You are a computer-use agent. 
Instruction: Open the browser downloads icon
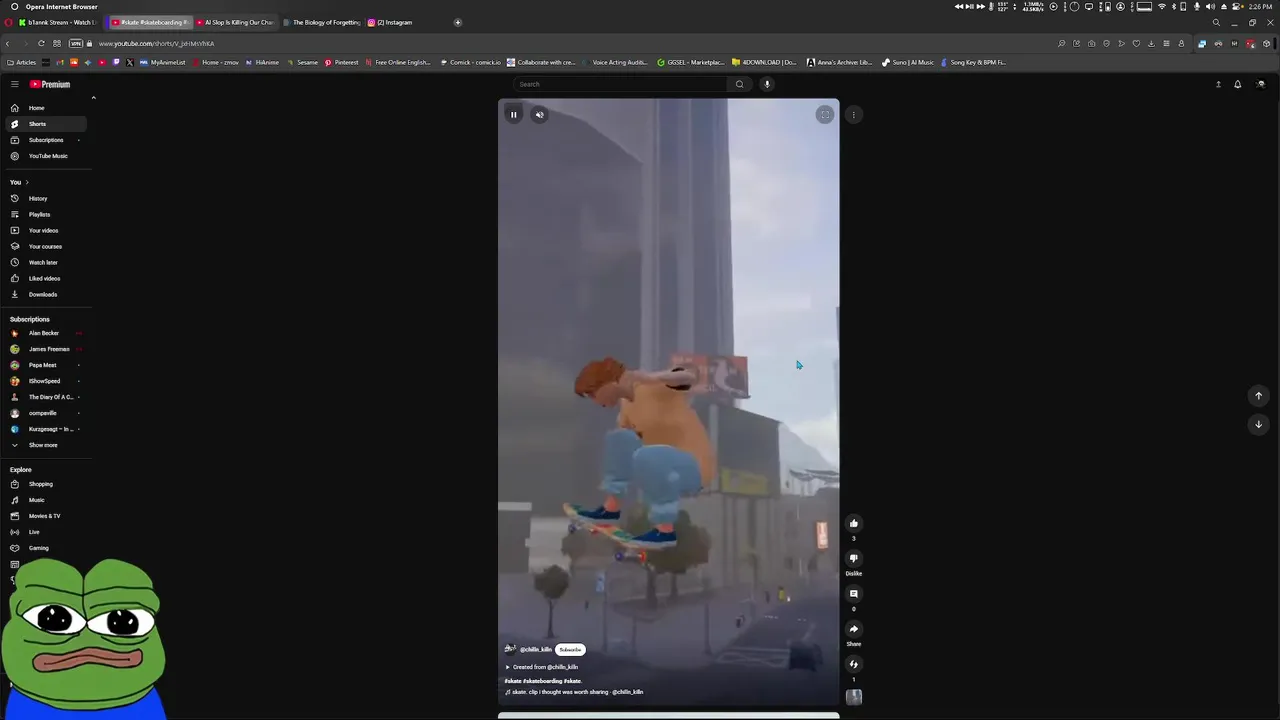(x=1151, y=43)
